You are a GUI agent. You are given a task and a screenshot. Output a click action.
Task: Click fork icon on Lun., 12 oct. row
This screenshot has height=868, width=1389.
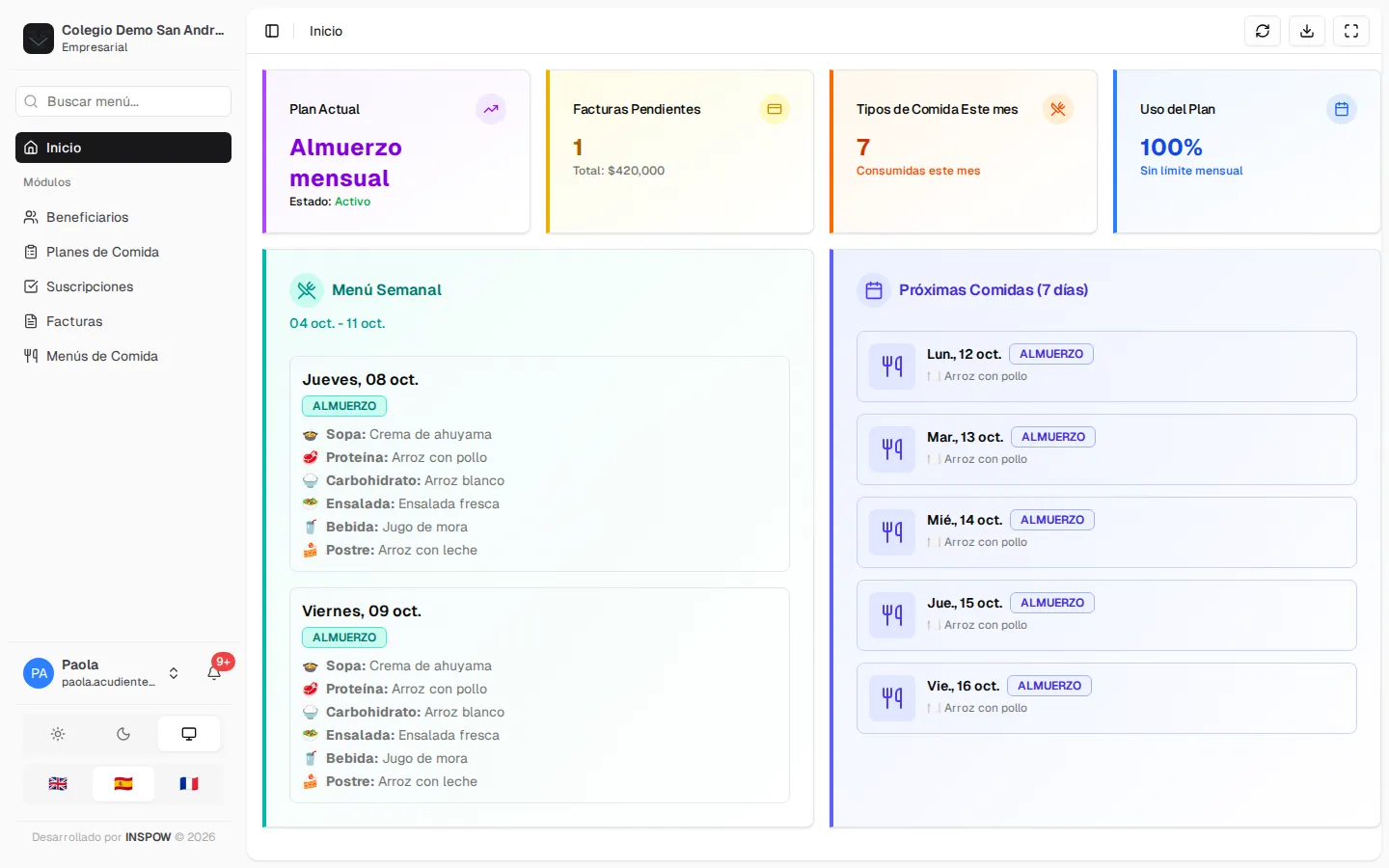(892, 366)
